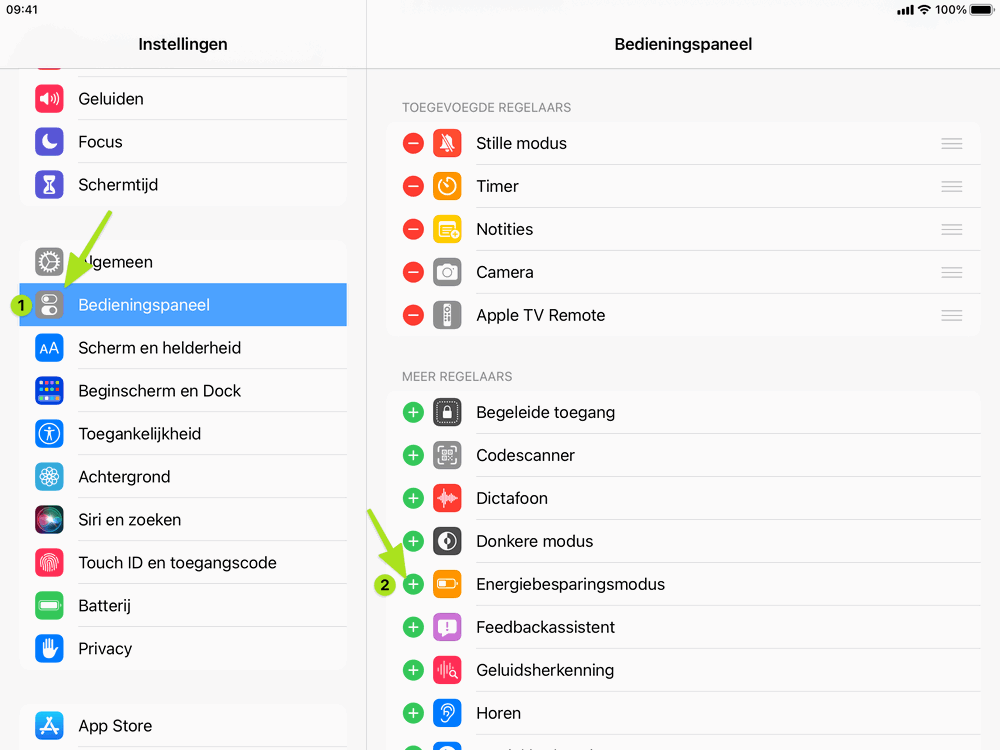
Task: Open Touch ID en toegangscode settings
Action: (x=183, y=562)
